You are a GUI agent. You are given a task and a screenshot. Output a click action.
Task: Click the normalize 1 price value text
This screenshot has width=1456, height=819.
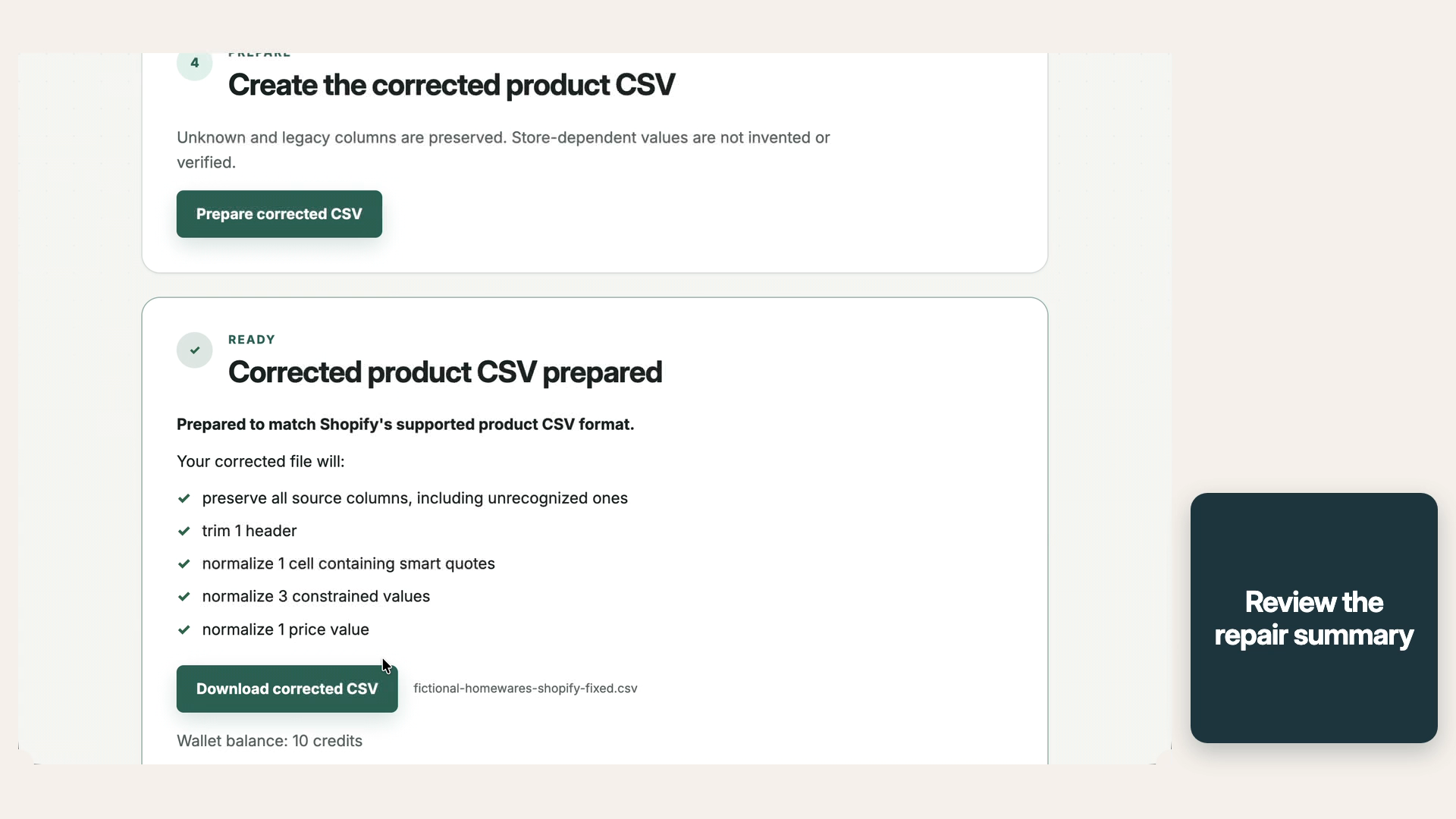(x=285, y=629)
